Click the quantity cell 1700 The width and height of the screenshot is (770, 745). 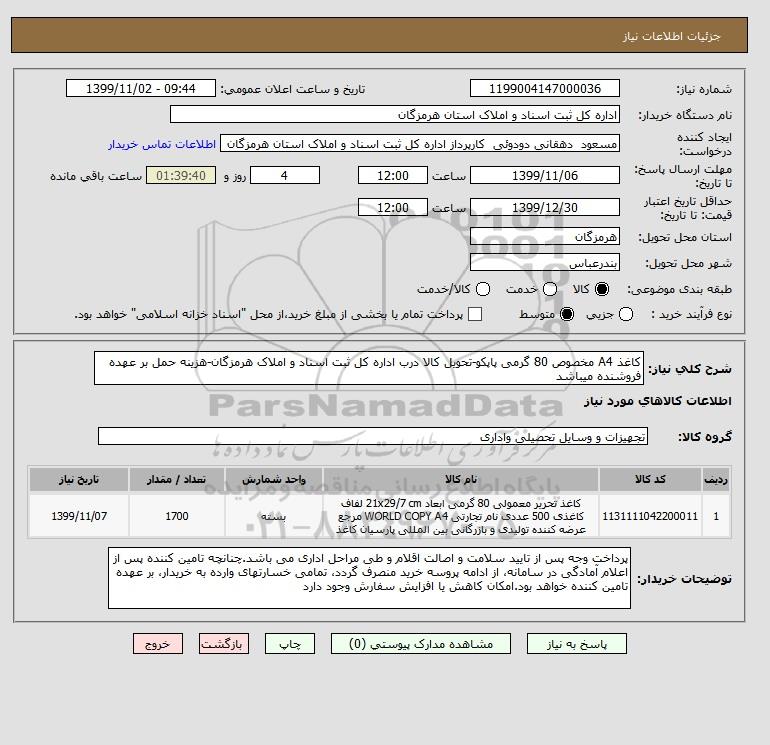tap(177, 516)
